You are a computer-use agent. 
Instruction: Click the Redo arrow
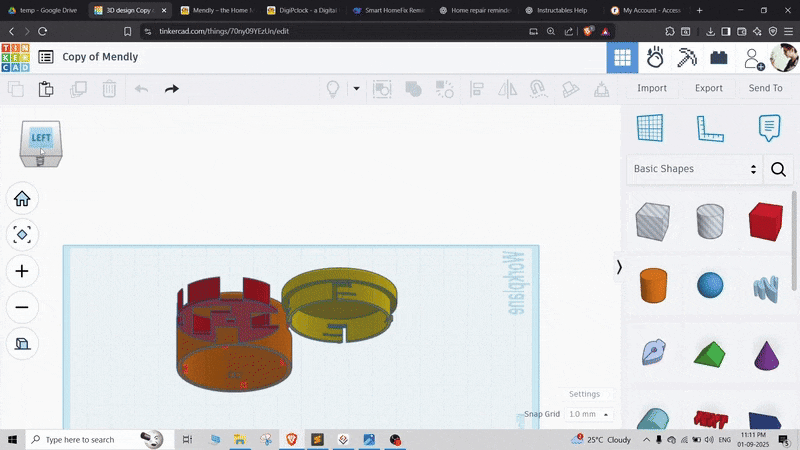(x=172, y=89)
